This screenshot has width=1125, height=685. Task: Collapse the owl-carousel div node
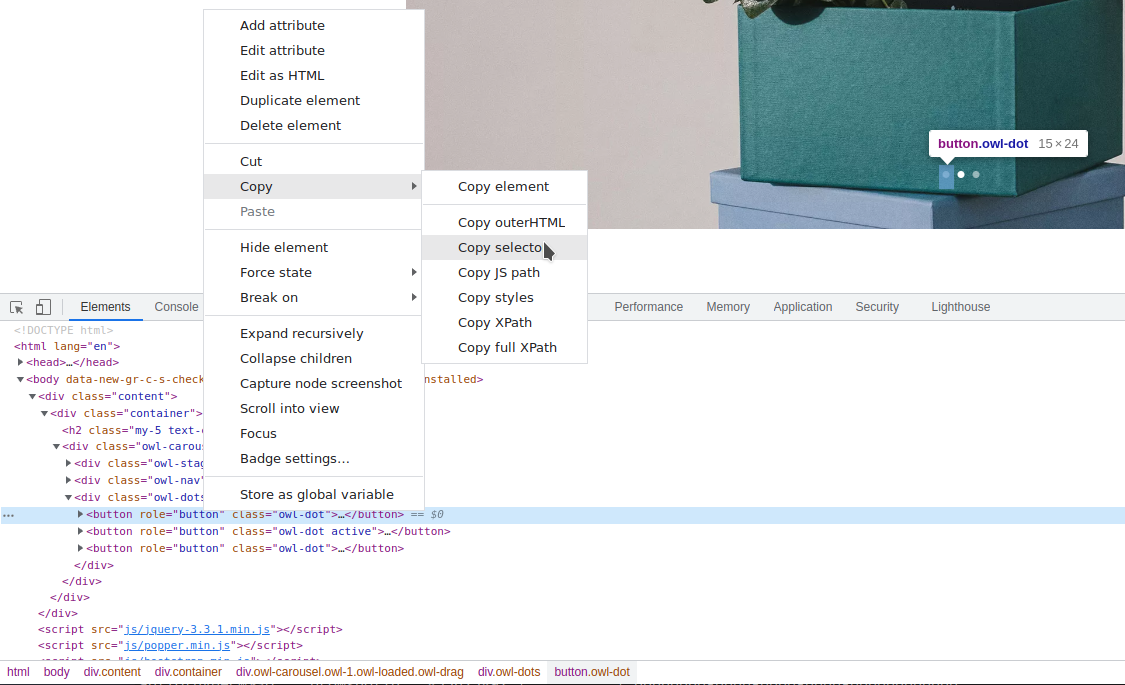[56, 447]
